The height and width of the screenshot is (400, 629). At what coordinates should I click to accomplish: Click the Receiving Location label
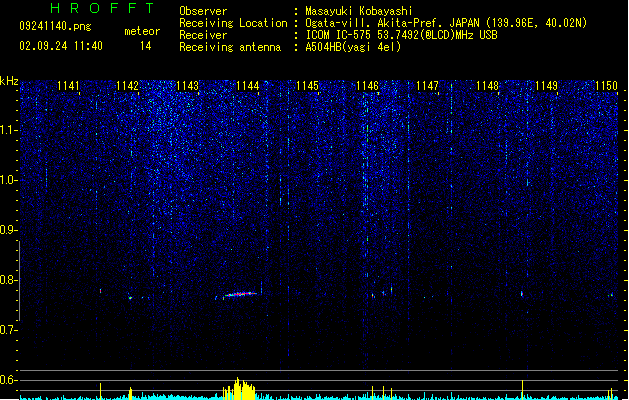[x=233, y=23]
